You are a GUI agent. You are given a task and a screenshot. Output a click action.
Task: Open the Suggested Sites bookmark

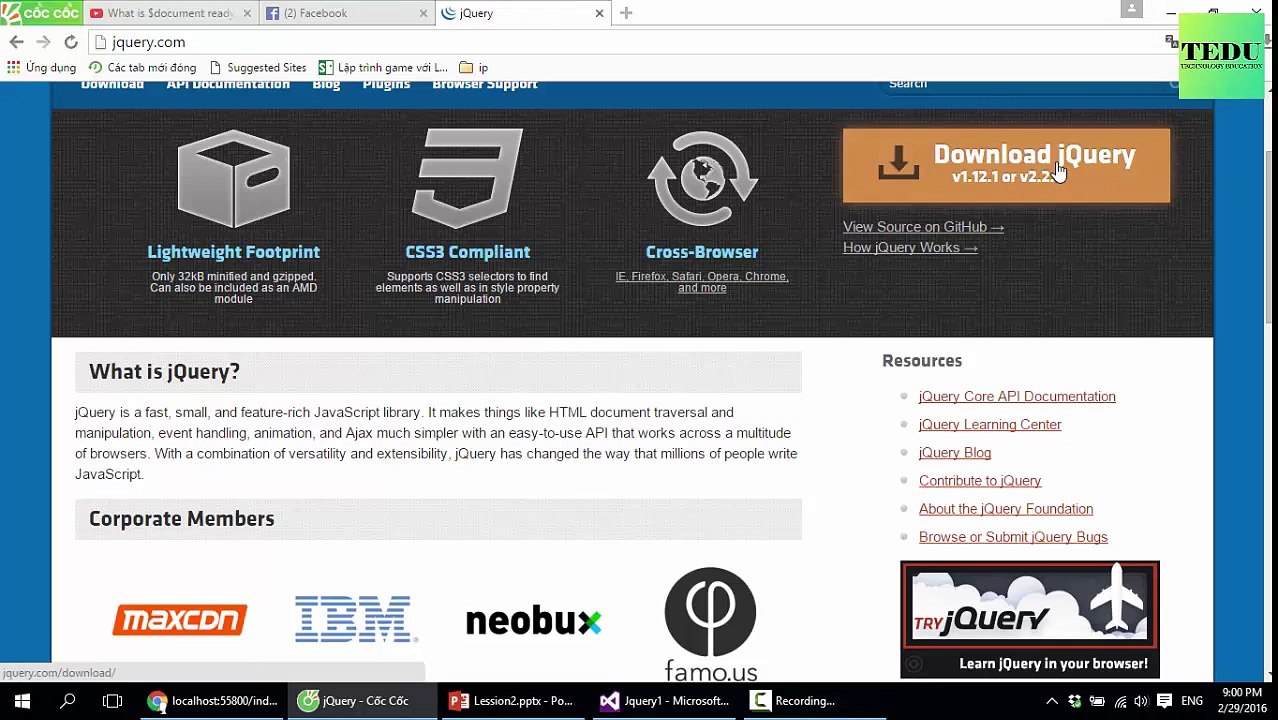point(257,67)
